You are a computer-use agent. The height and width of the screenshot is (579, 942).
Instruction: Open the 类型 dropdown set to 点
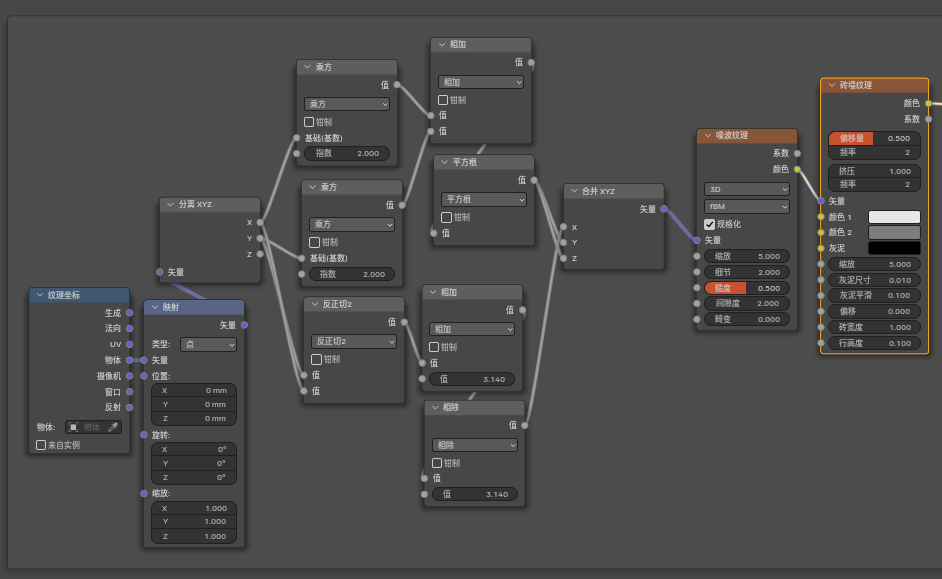(208, 344)
